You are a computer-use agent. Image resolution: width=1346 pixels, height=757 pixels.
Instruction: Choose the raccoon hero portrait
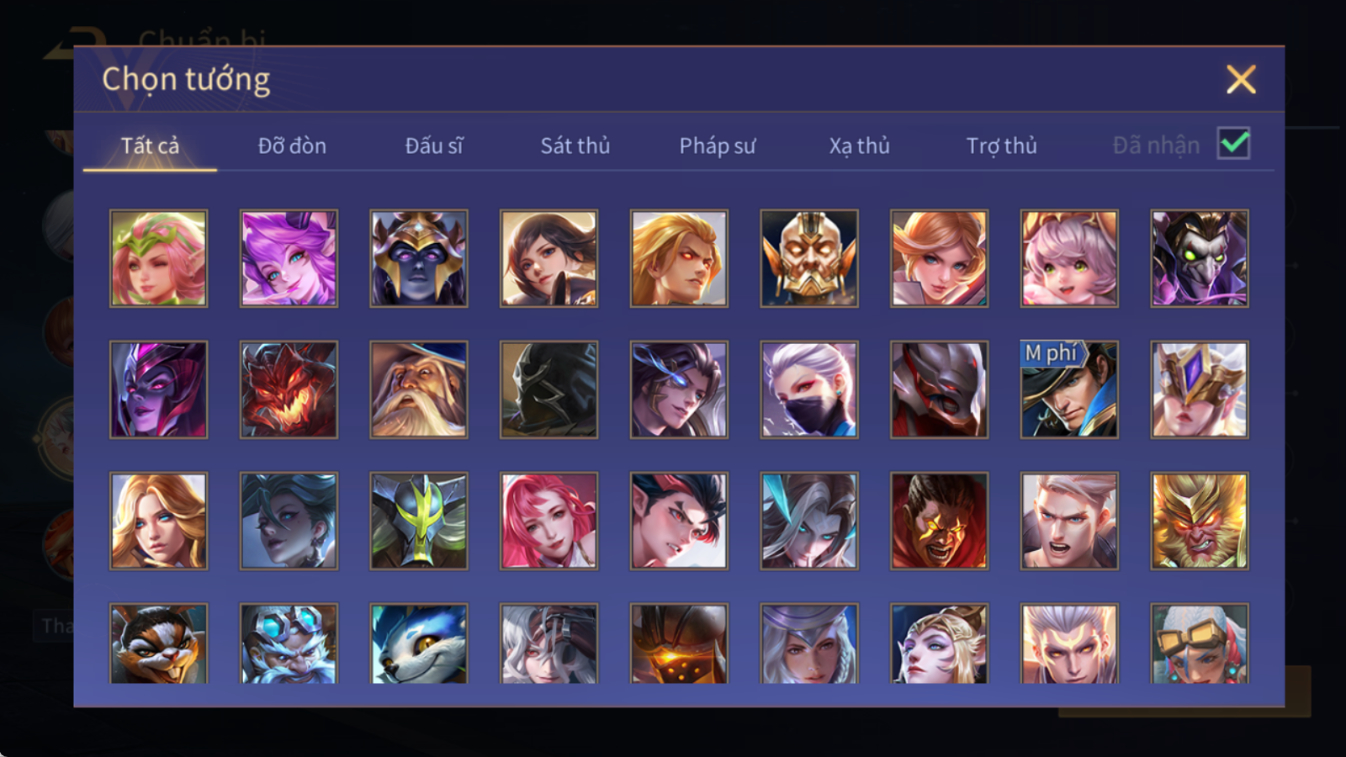[159, 644]
